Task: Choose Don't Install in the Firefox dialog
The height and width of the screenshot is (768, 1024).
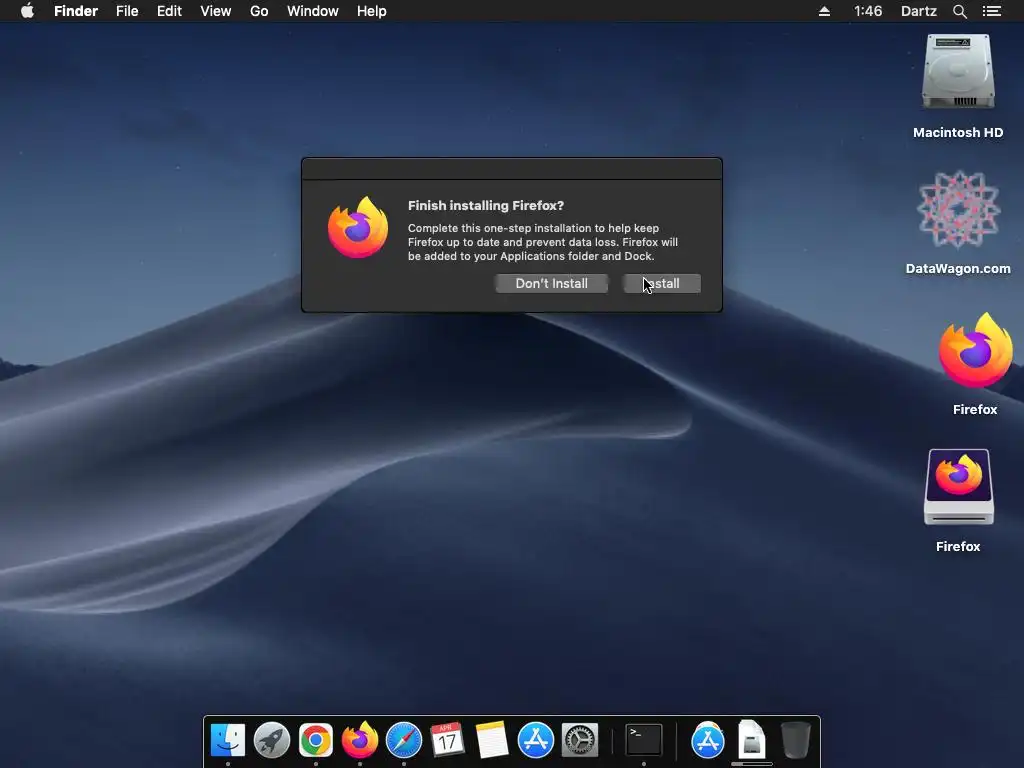Action: pos(551,283)
